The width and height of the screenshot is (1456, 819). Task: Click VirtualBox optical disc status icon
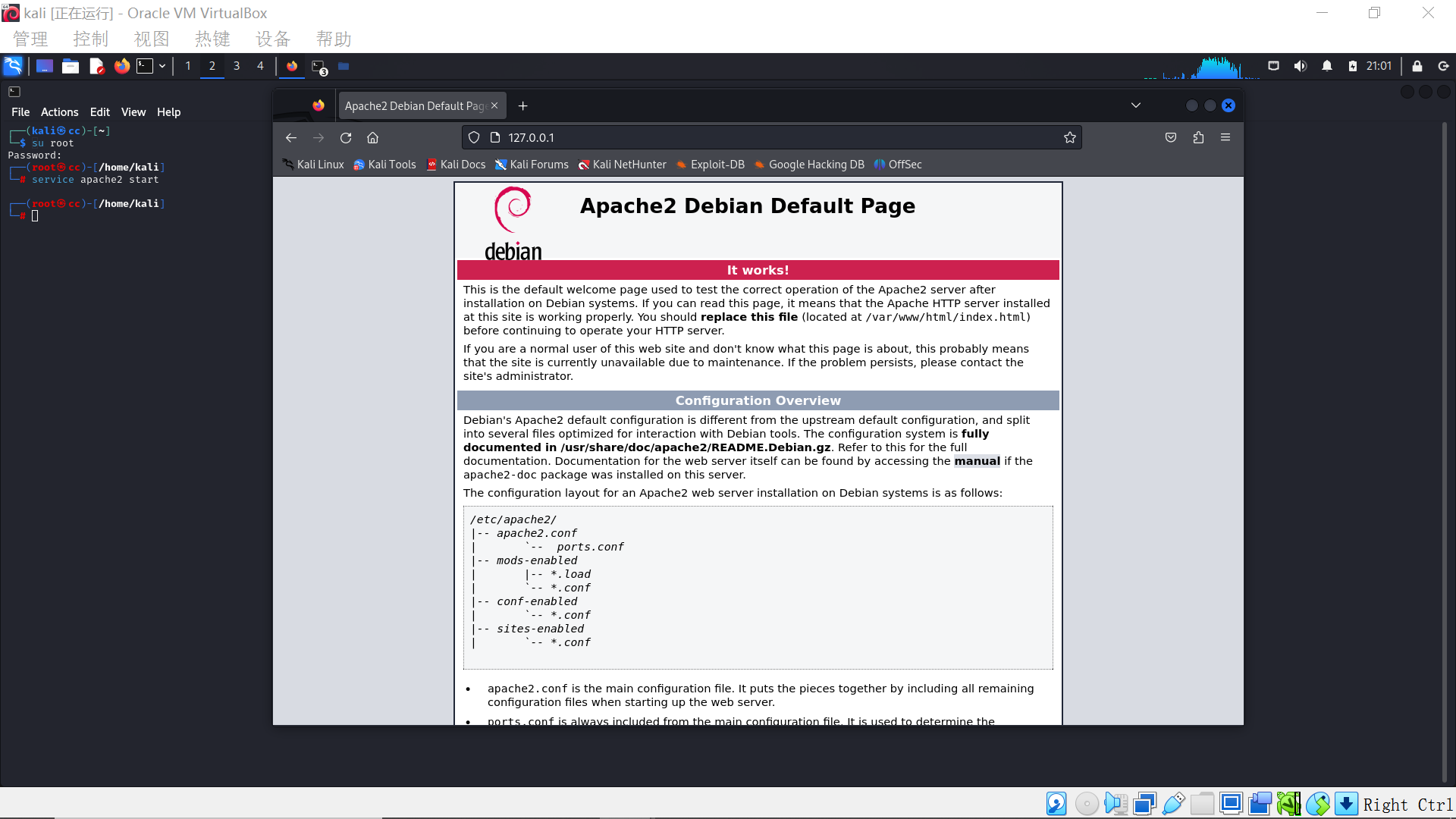1087,804
